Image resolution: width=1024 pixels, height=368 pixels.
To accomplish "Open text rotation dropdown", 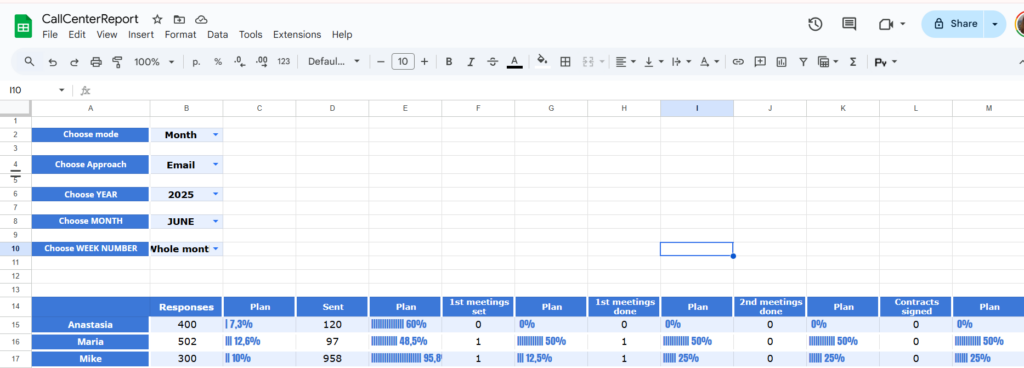I will point(709,62).
